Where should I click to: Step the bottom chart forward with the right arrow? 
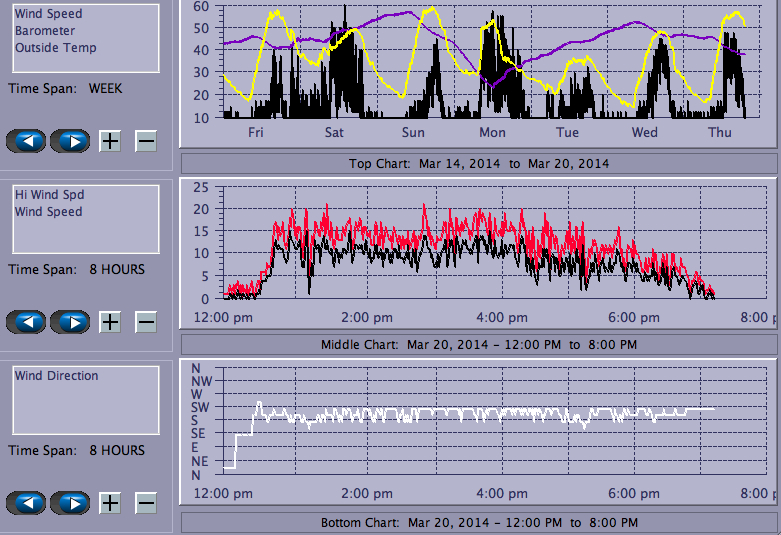coord(70,503)
